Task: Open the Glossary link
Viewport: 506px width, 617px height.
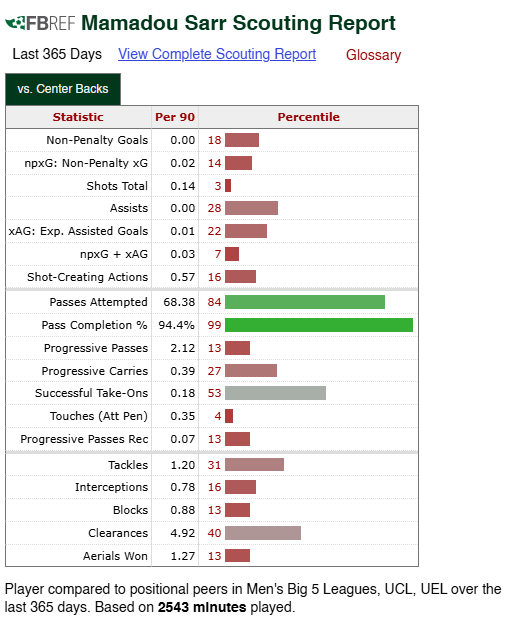Action: [x=373, y=55]
